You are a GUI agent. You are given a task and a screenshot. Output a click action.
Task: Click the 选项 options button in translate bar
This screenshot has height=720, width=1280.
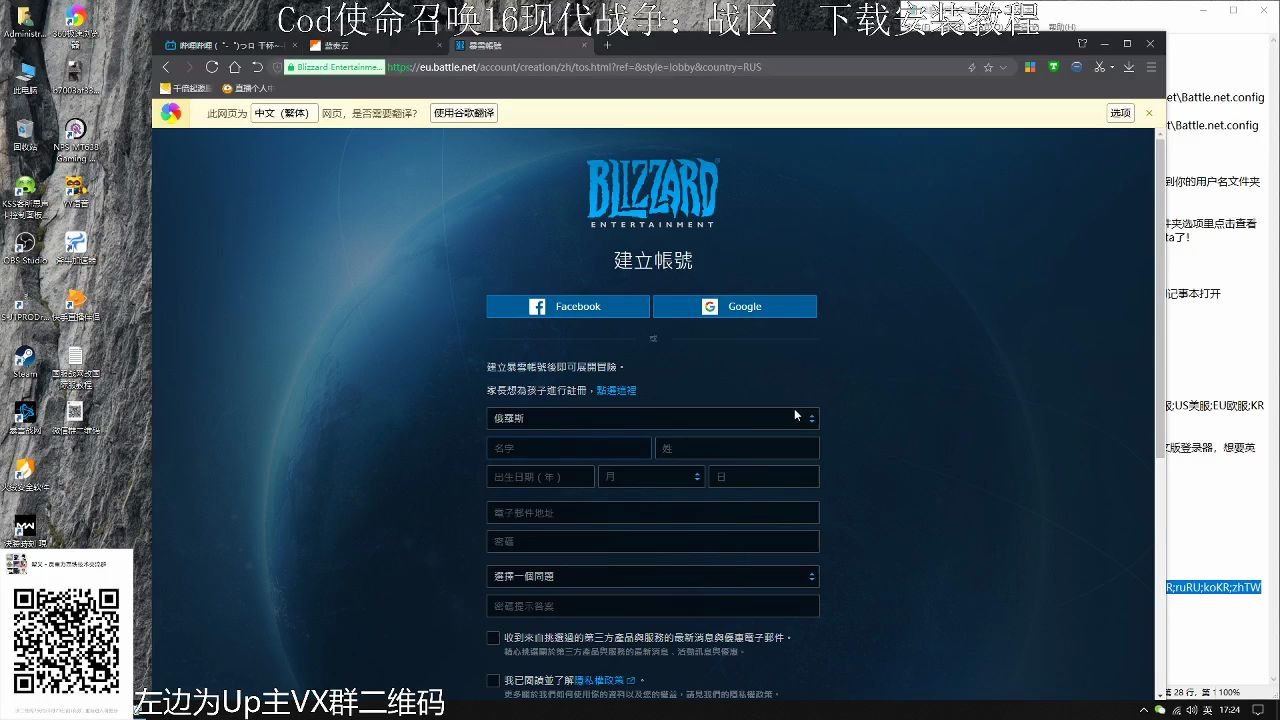1120,113
